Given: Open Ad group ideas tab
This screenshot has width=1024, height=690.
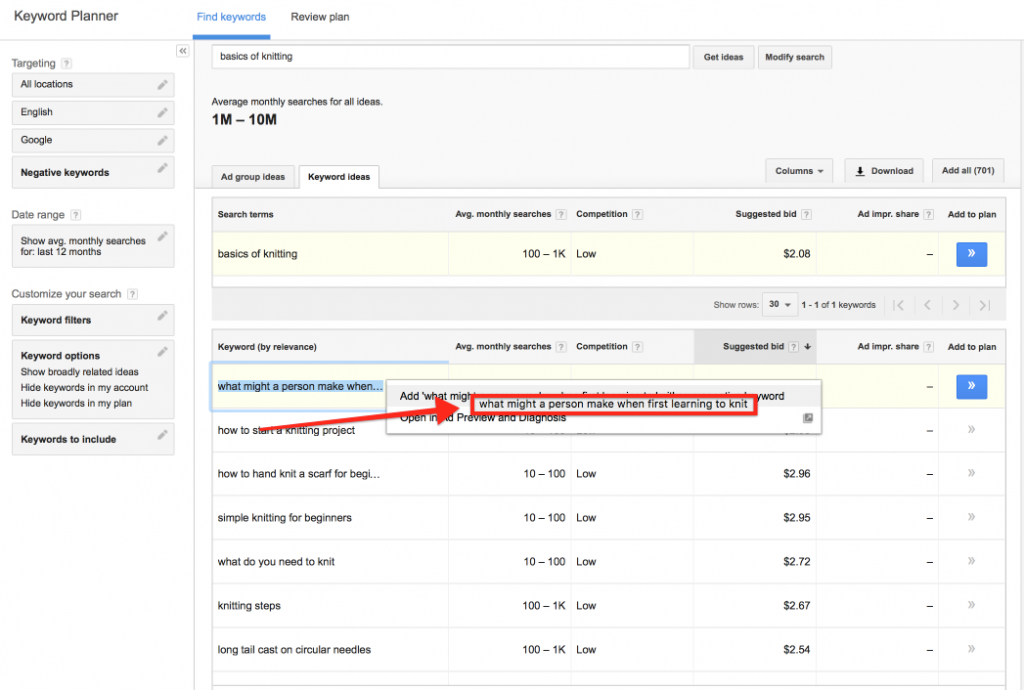Looking at the screenshot, I should [x=253, y=177].
